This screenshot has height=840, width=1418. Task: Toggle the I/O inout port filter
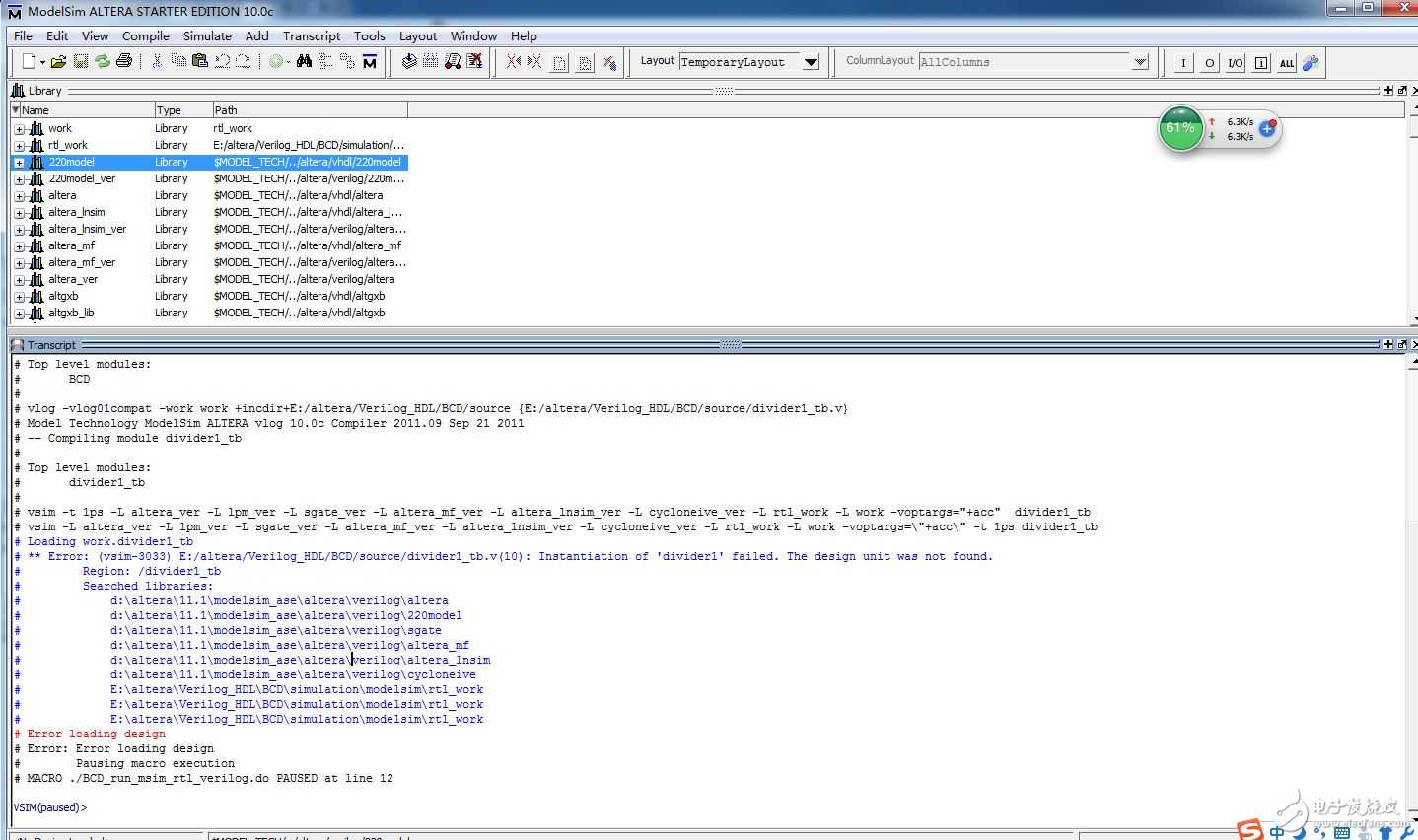pyautogui.click(x=1236, y=63)
